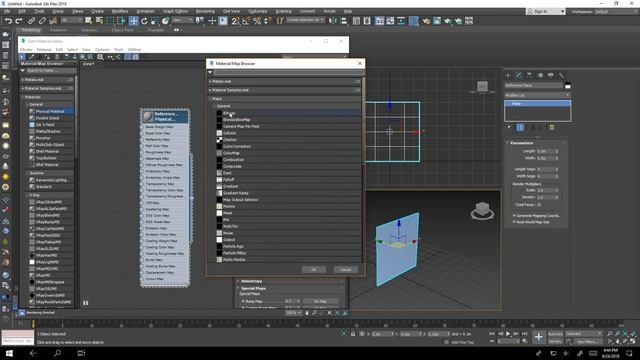Image resolution: width=640 pixels, height=360 pixels.
Task: Click the Configure Modifier Sets icon
Action: pyautogui.click(x=552, y=127)
